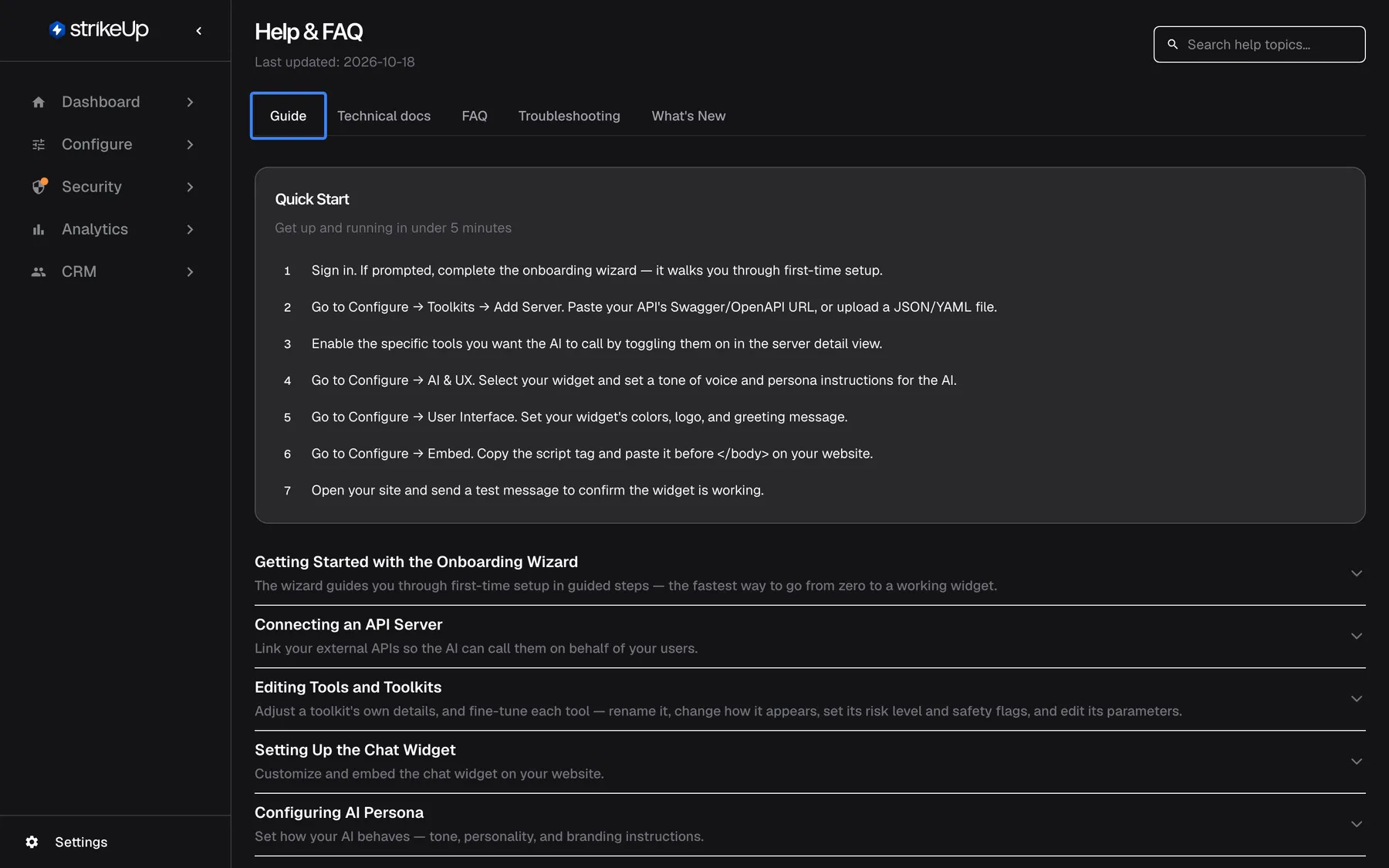Image resolution: width=1389 pixels, height=868 pixels.
Task: Expand the Dashboard submenu chevron
Action: point(190,102)
